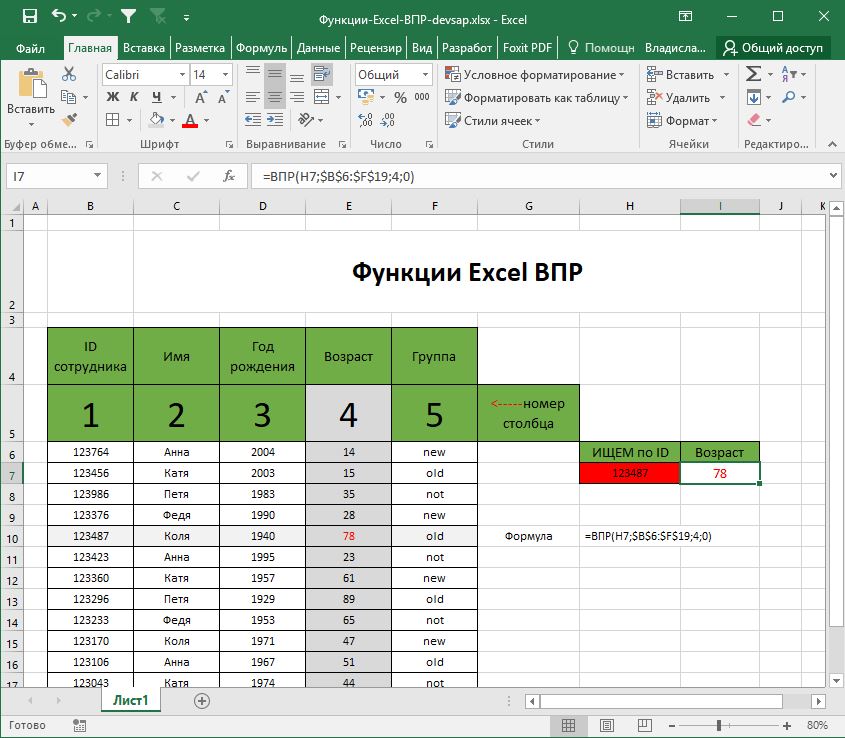Viewport: 845px width, 738px height.
Task: Click the Save icon in quick access toolbar
Action: 30,17
